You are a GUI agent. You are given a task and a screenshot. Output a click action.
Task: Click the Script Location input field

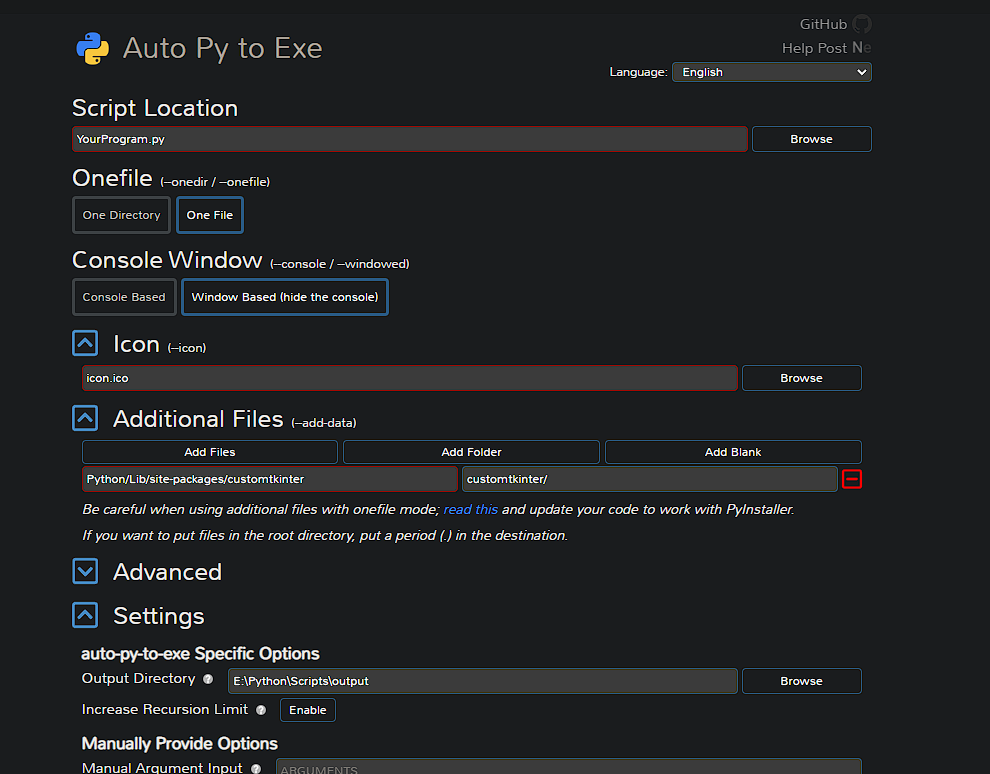point(410,139)
